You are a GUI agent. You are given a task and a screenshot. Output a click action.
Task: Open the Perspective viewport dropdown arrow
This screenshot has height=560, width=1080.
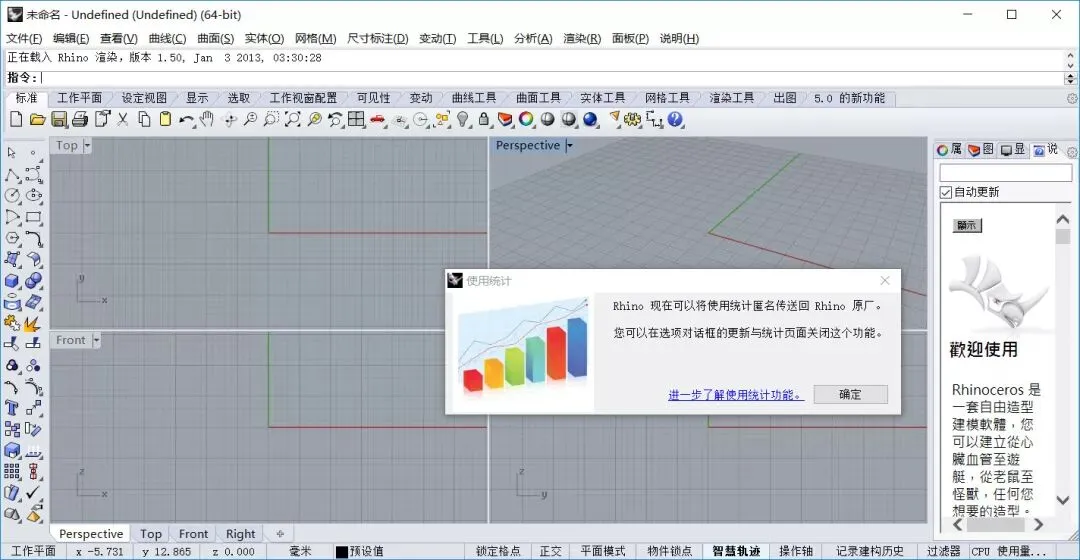point(570,145)
